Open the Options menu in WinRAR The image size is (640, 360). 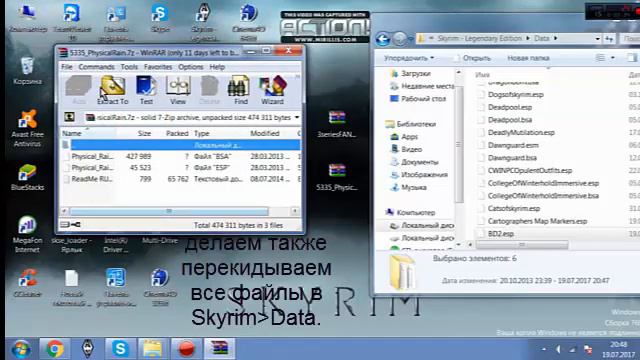pyautogui.click(x=191, y=67)
